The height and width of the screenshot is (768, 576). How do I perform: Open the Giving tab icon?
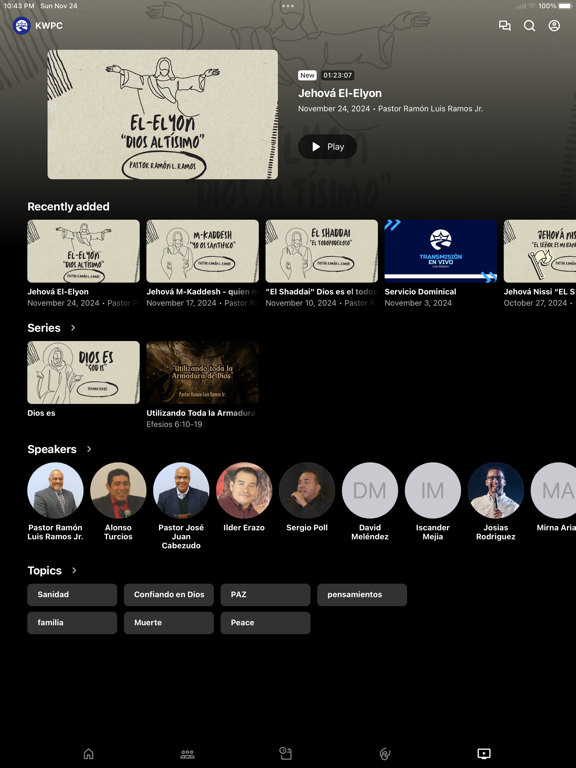tap(385, 753)
